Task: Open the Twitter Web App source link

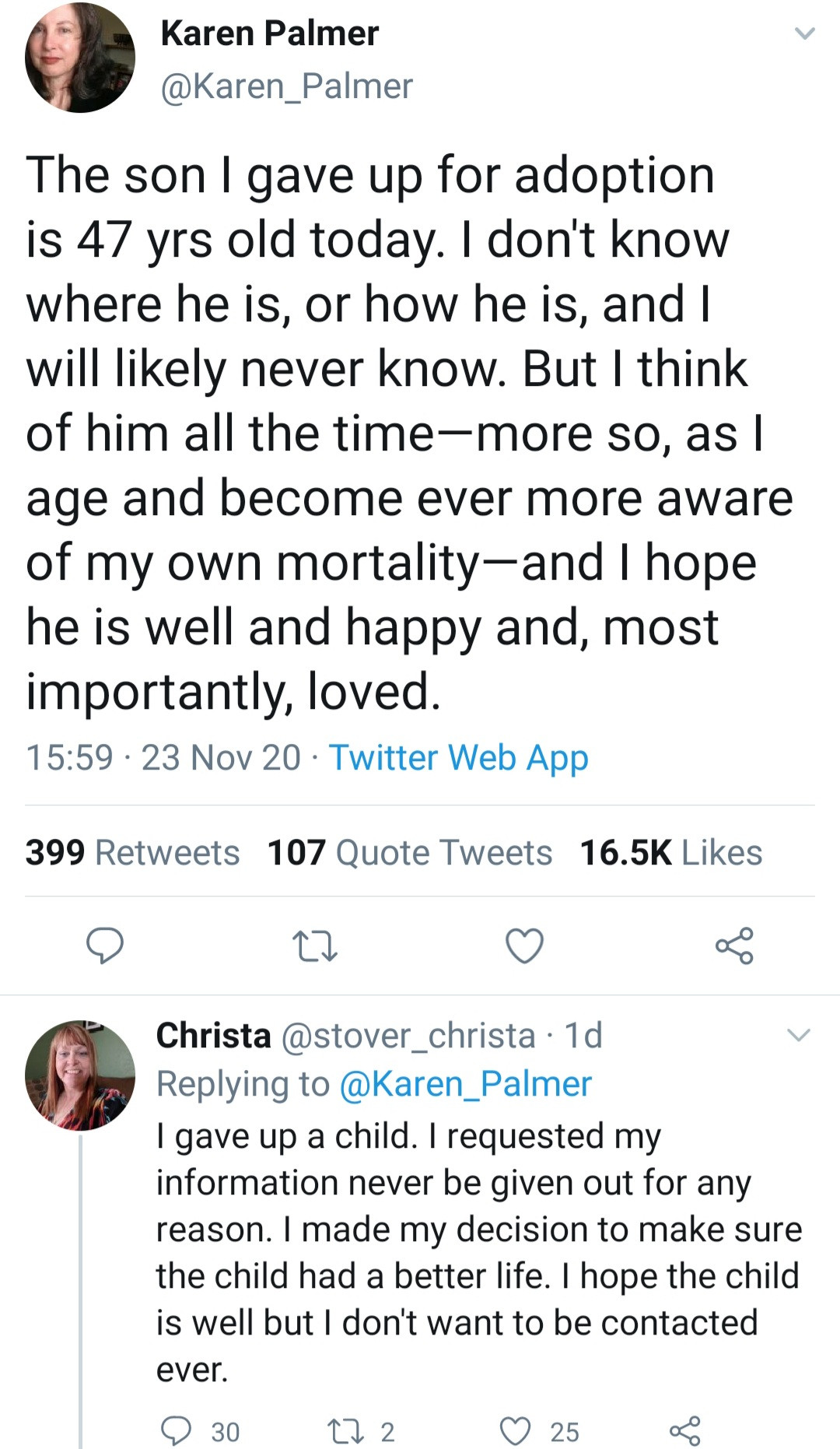Action: [458, 757]
